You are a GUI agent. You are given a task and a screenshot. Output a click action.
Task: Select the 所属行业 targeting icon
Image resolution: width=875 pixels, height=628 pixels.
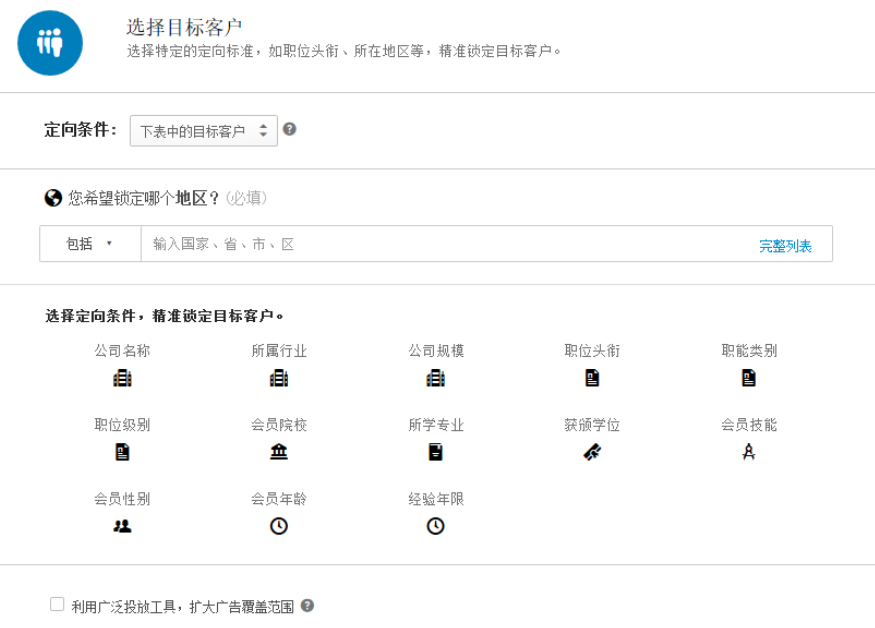pyautogui.click(x=279, y=378)
